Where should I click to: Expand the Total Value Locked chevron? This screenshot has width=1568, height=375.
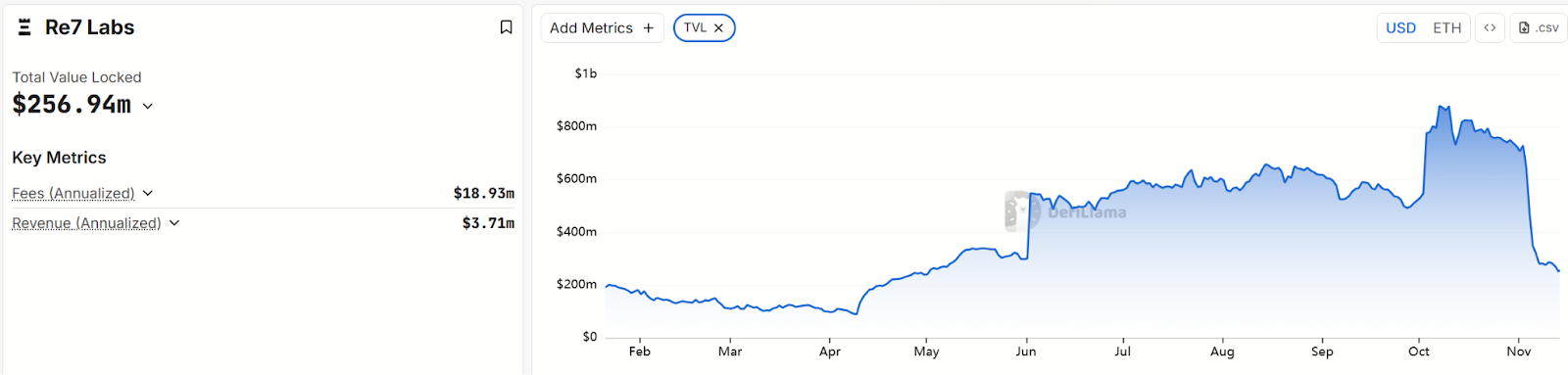click(x=148, y=106)
